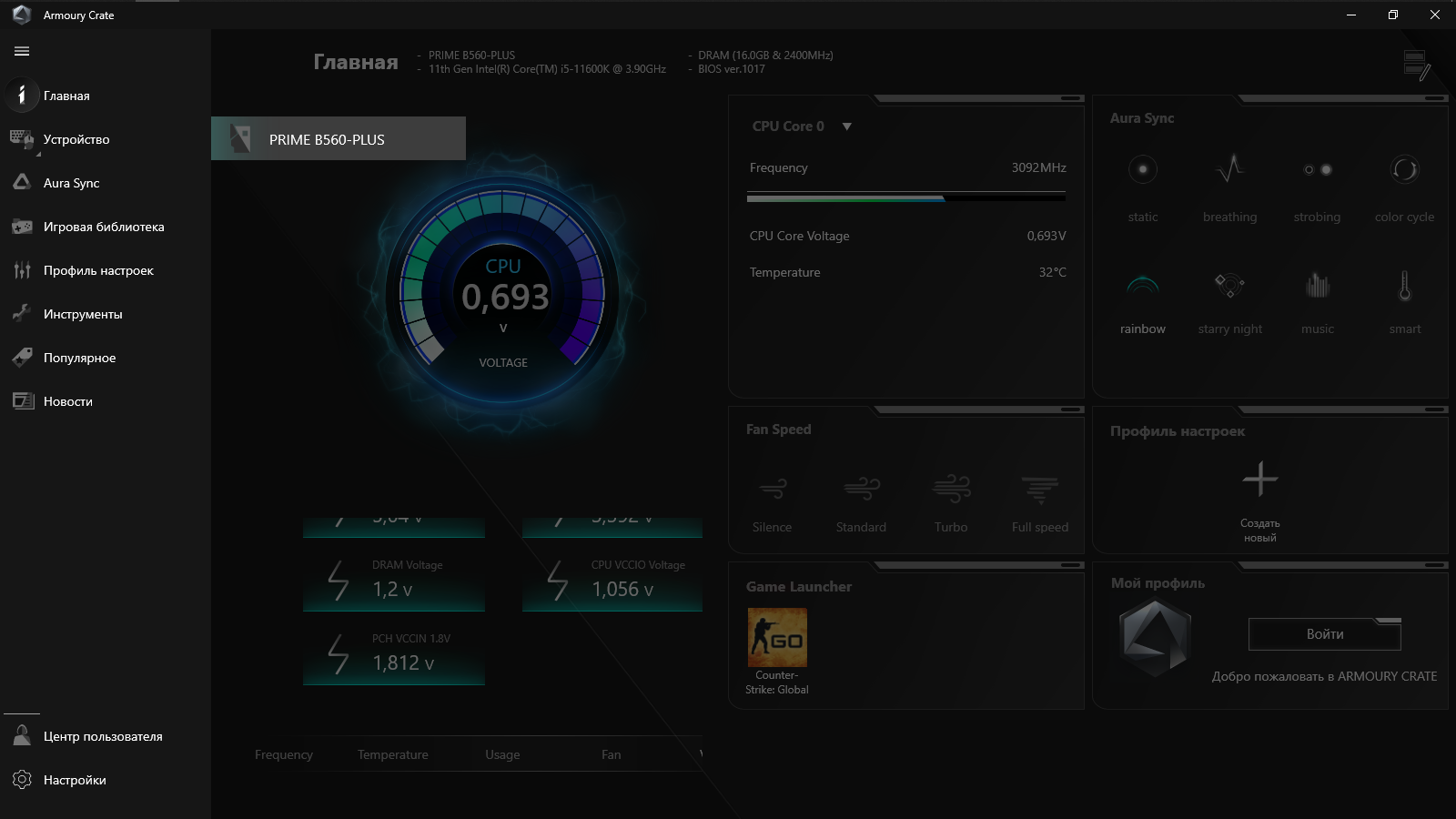
Task: Click the Новости newspaper icon
Action: tap(22, 401)
